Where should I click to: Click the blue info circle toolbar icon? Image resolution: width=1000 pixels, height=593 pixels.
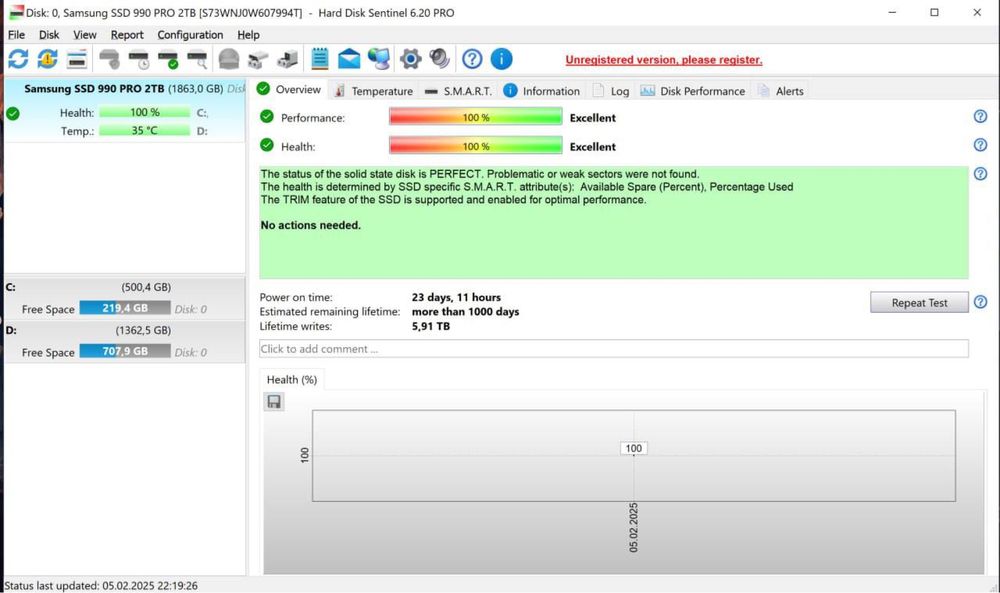click(501, 59)
